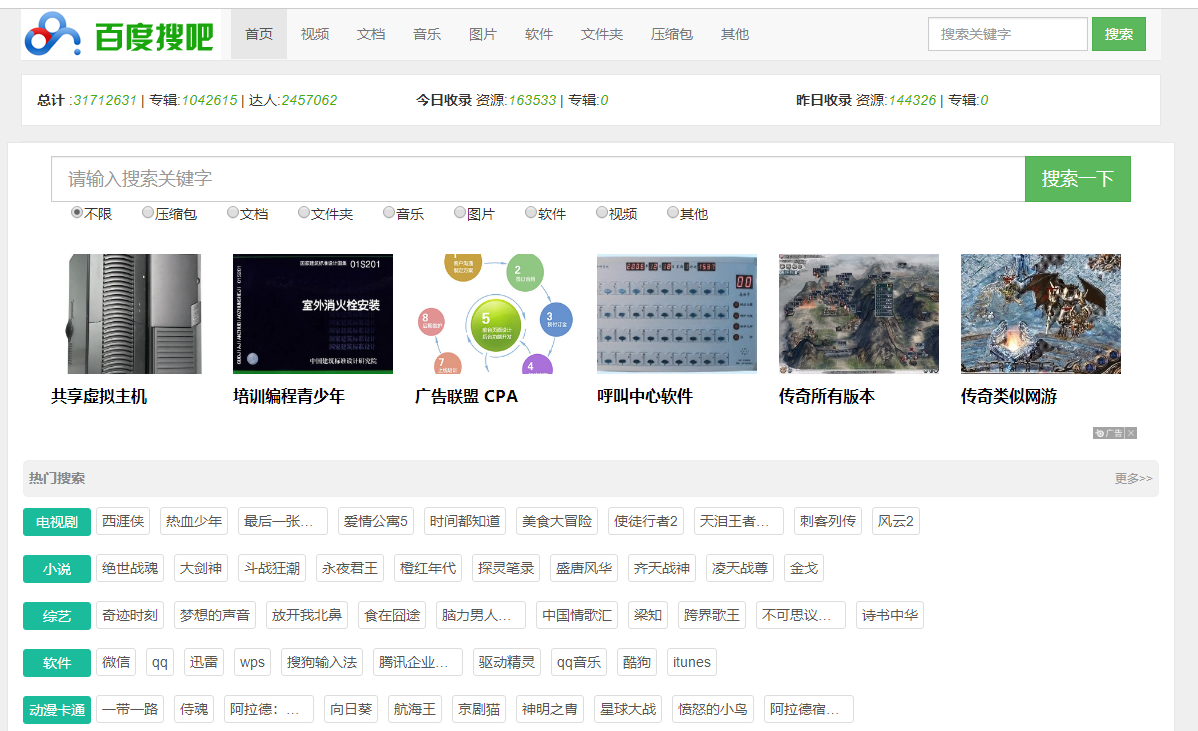Click the 诗书中华 search tag

[890, 615]
